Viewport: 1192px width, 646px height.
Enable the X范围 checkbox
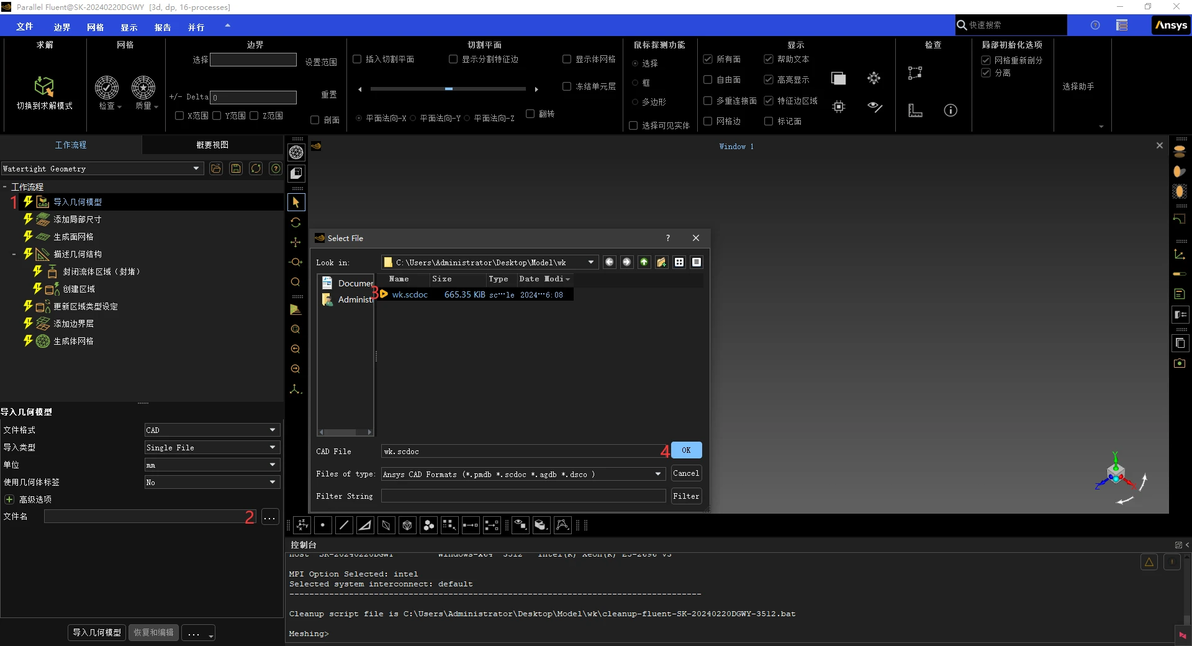point(179,116)
